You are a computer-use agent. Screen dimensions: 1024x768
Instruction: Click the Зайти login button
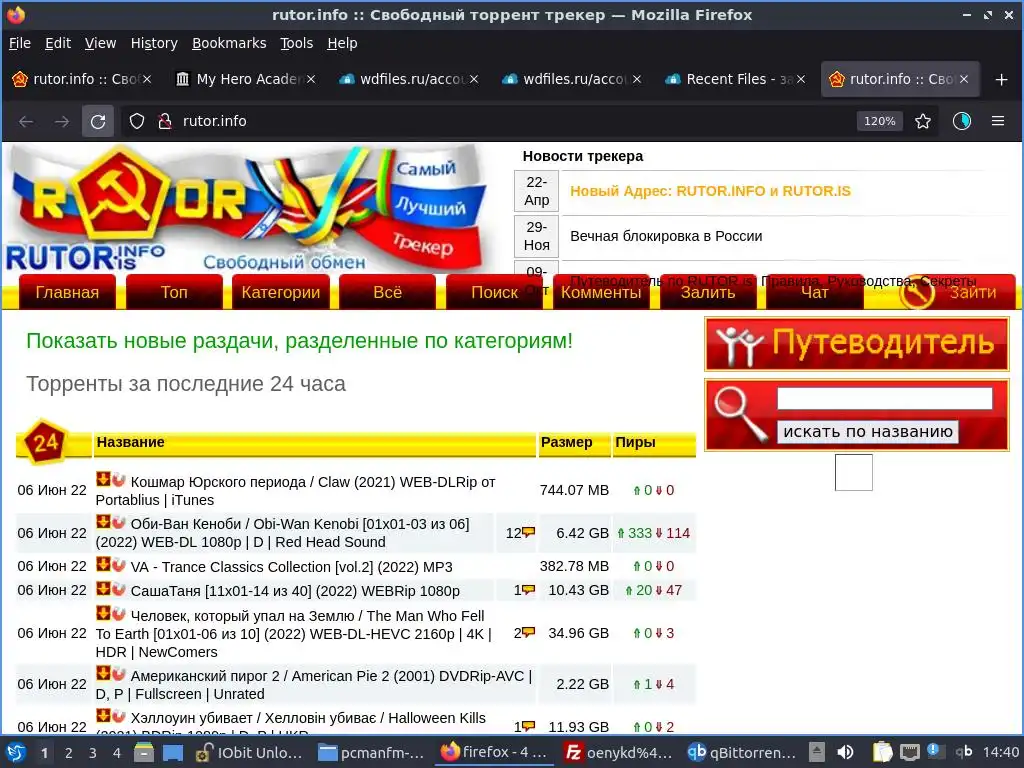(957, 292)
